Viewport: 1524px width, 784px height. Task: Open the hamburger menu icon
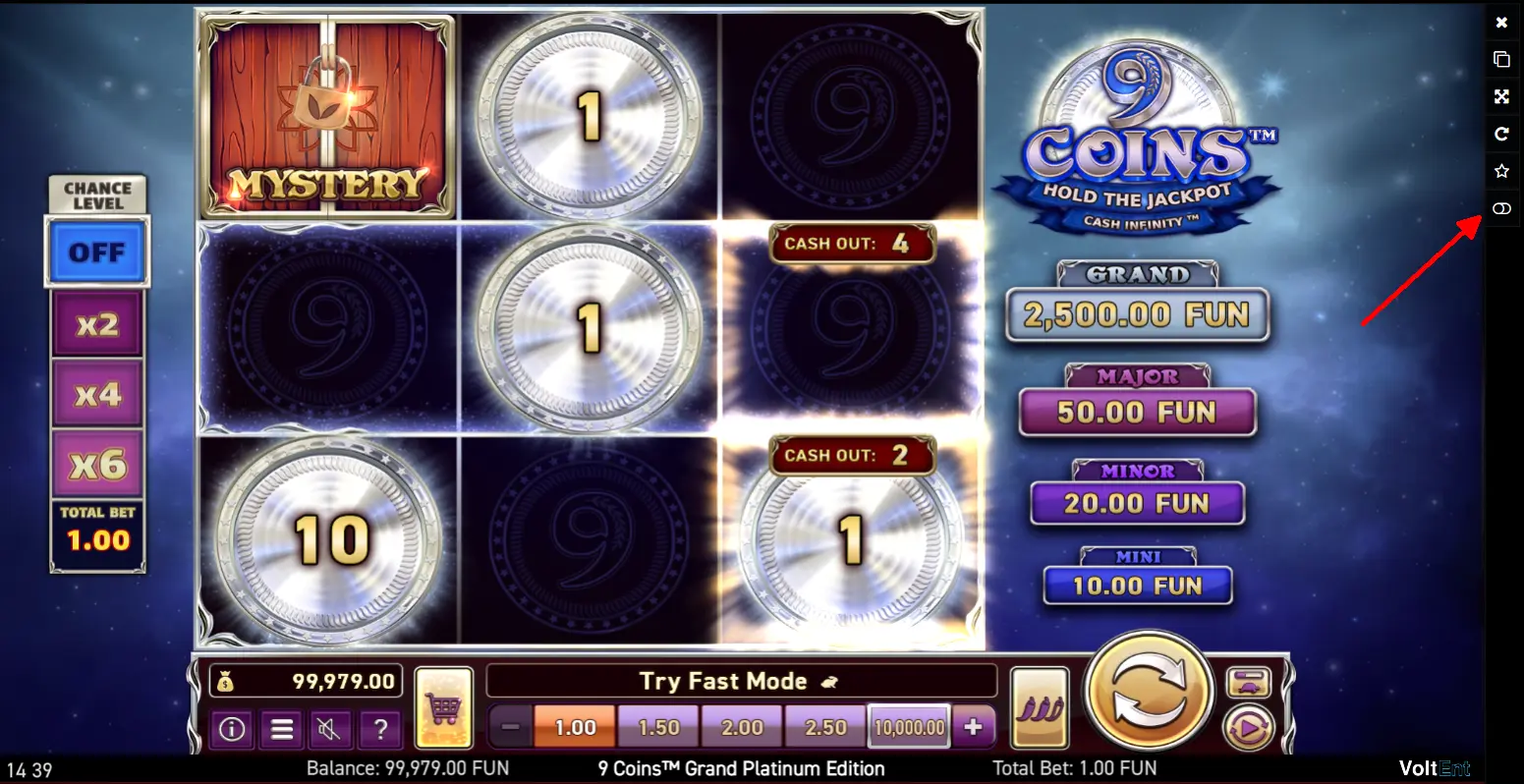[x=282, y=729]
